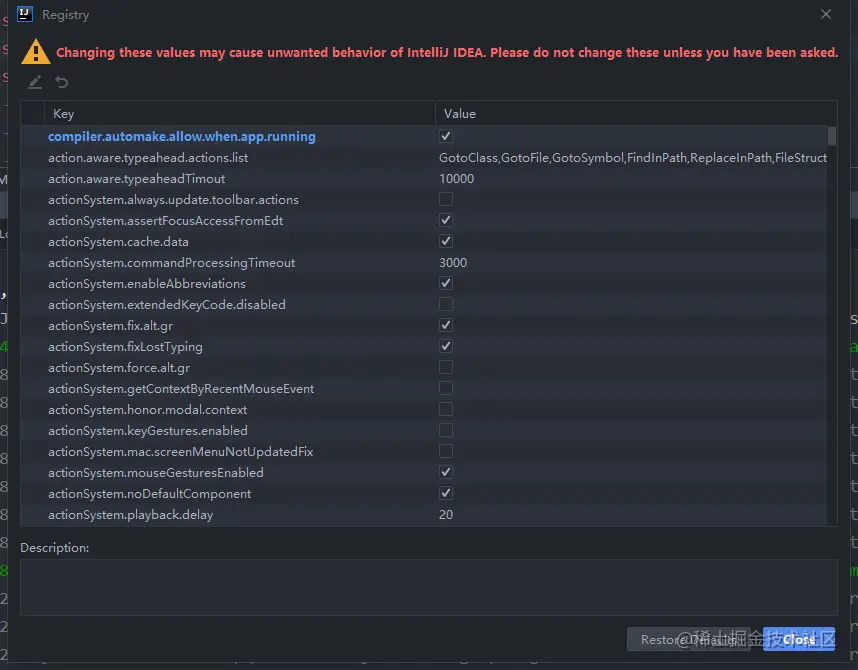Toggle actionSystem.cache.data checkbox

[x=446, y=241]
